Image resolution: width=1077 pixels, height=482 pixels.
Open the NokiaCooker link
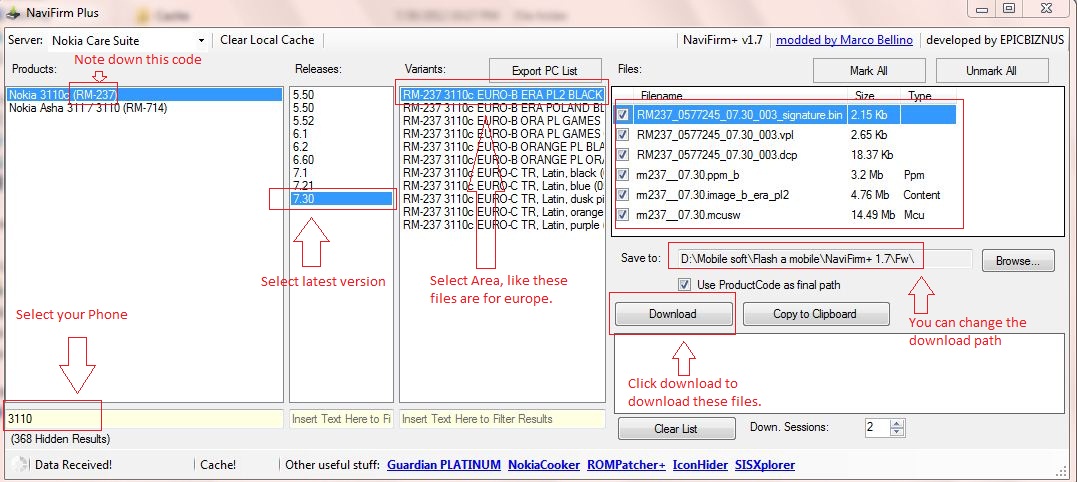544,465
